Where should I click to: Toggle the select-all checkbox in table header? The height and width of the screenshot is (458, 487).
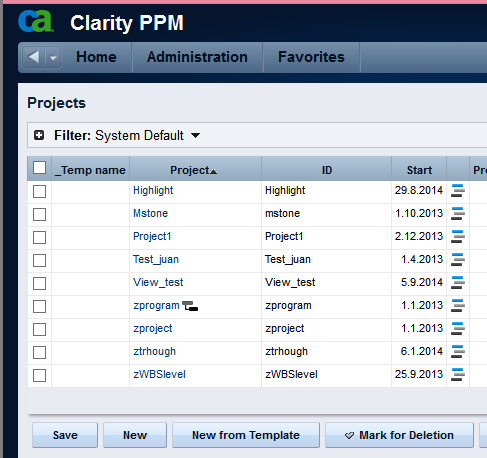point(40,168)
